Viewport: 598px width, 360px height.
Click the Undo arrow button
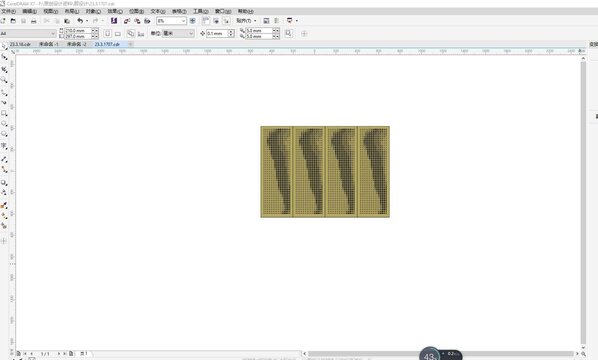[x=80, y=21]
